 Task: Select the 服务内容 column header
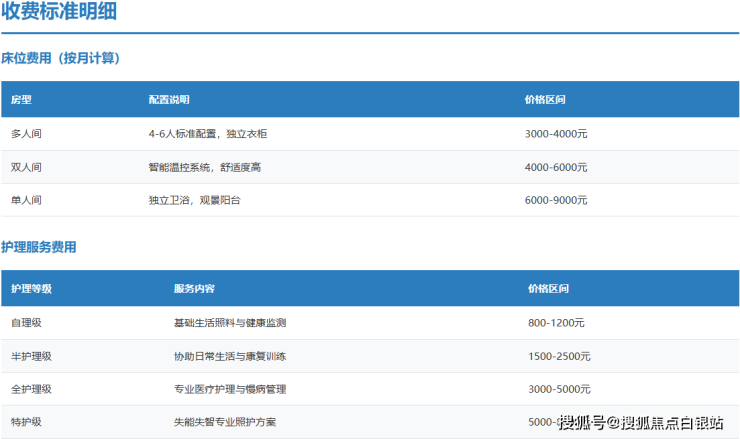(x=193, y=289)
